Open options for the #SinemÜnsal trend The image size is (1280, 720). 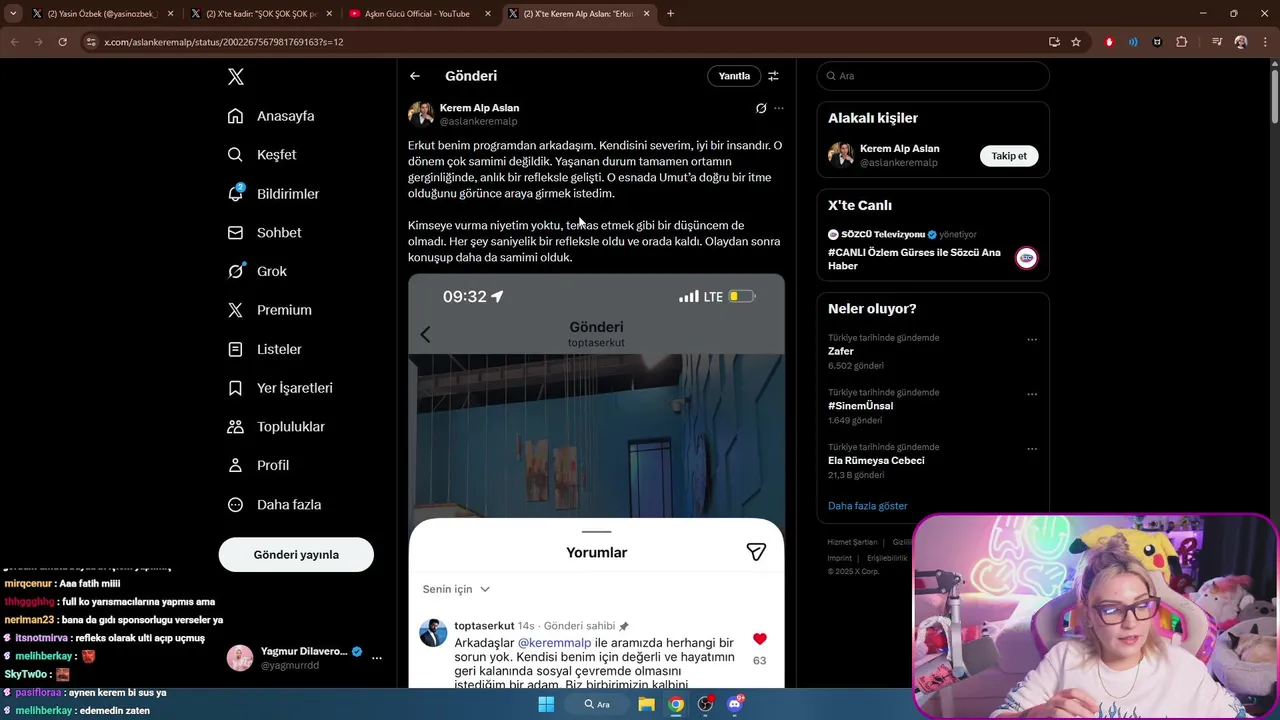[x=1032, y=394]
